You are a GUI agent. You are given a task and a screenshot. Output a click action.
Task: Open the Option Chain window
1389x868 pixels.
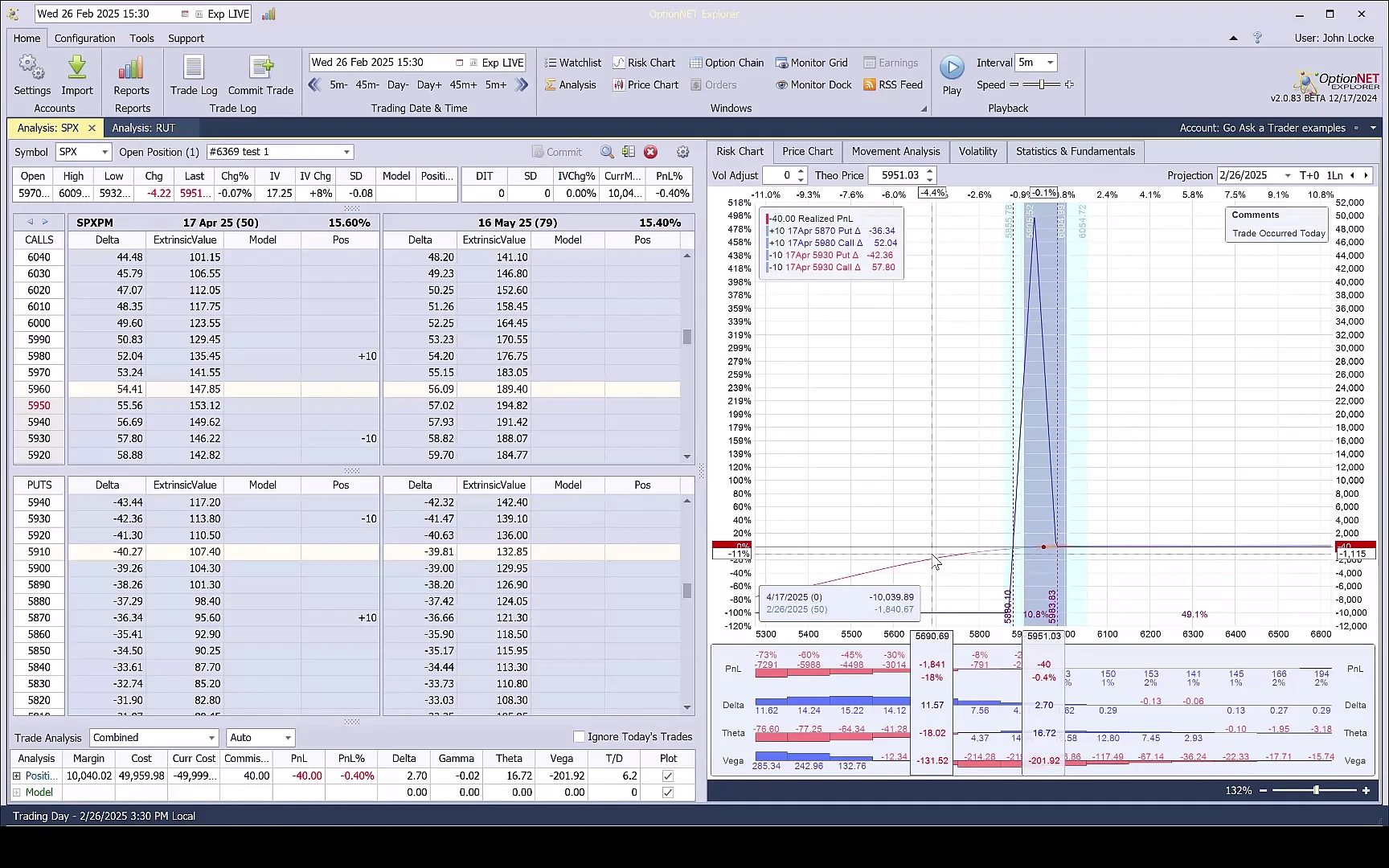tap(727, 63)
